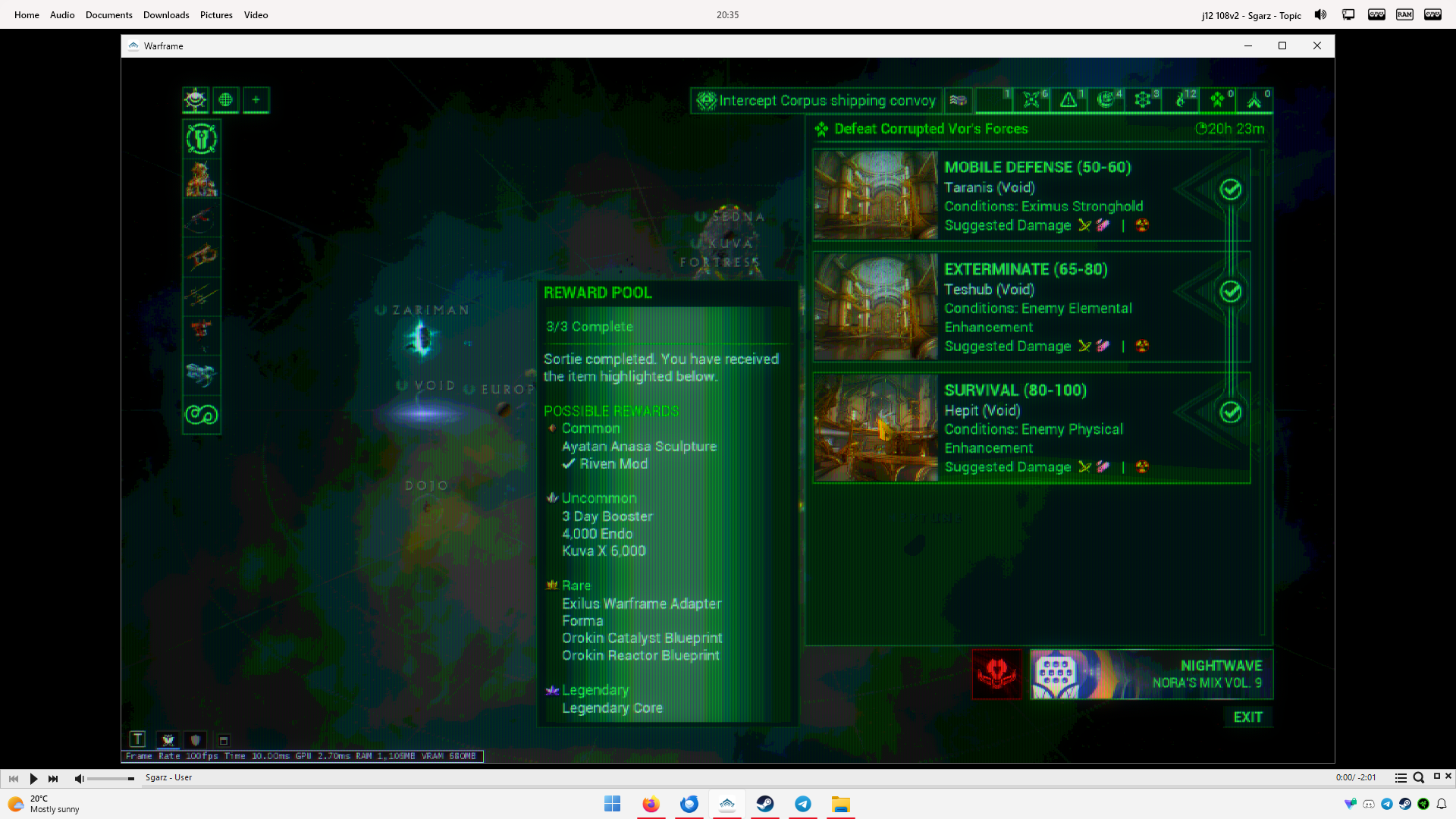
Task: Click the Exterminate mission completed checkmark
Action: pyautogui.click(x=1230, y=292)
